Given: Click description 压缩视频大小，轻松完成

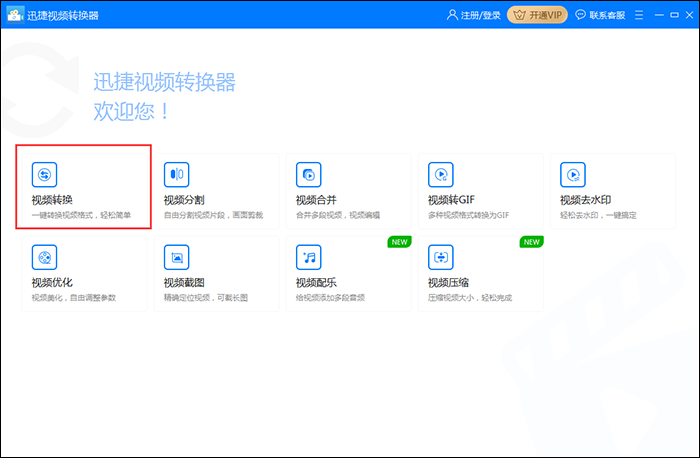Looking at the screenshot, I should [x=470, y=298].
